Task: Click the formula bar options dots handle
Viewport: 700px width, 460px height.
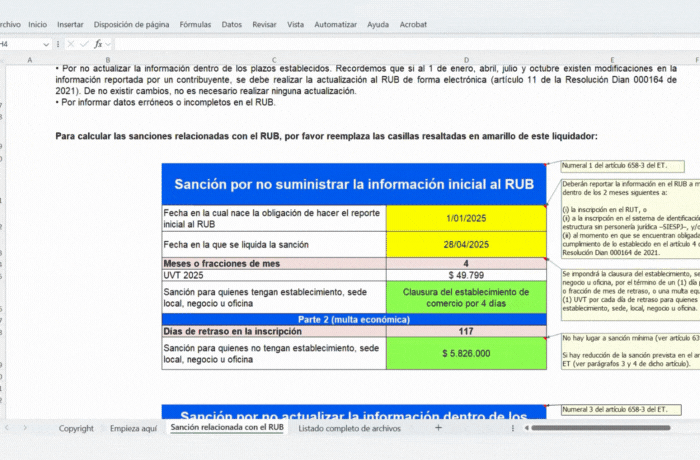Action: pos(58,44)
